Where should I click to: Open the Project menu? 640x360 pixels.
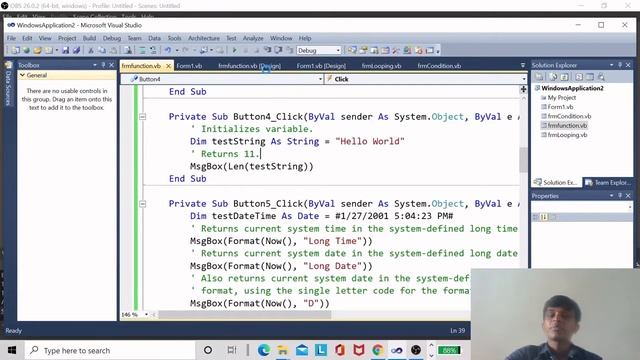(x=67, y=38)
